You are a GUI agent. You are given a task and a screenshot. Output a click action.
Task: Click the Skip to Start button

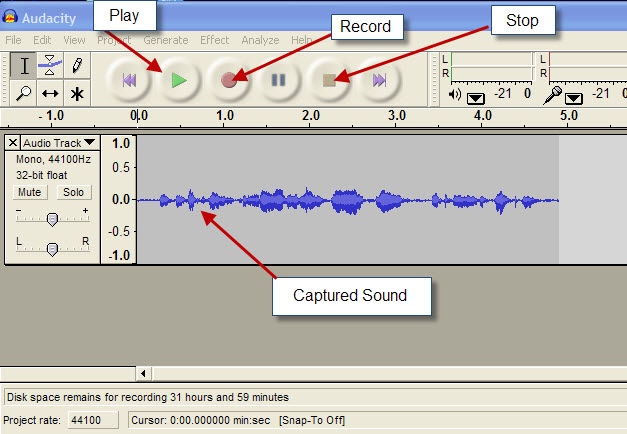click(x=129, y=80)
